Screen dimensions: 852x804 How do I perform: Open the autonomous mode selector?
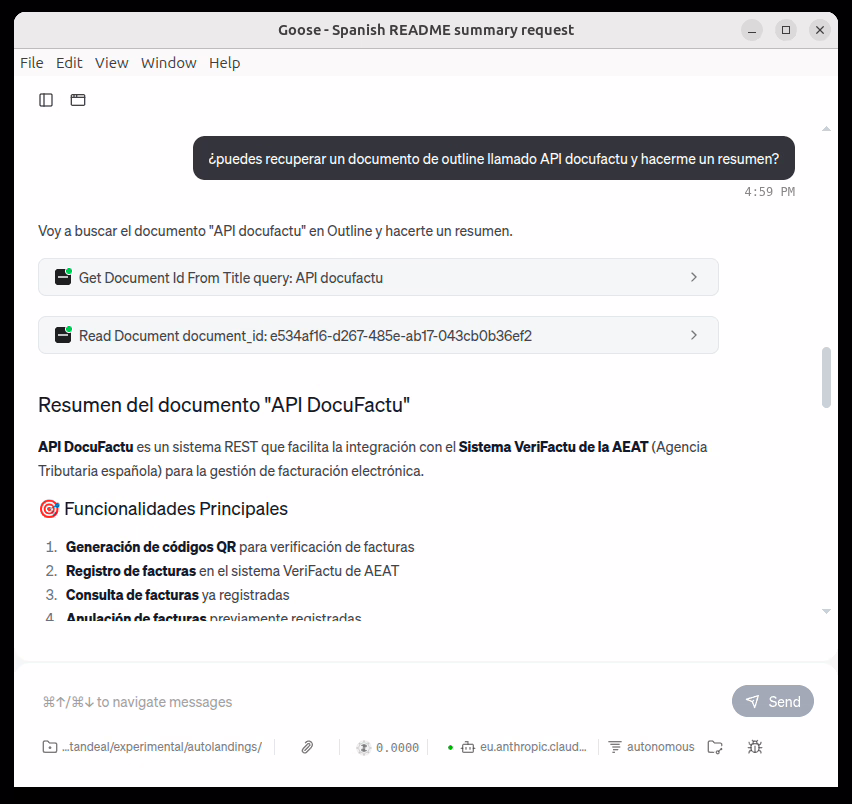point(651,747)
